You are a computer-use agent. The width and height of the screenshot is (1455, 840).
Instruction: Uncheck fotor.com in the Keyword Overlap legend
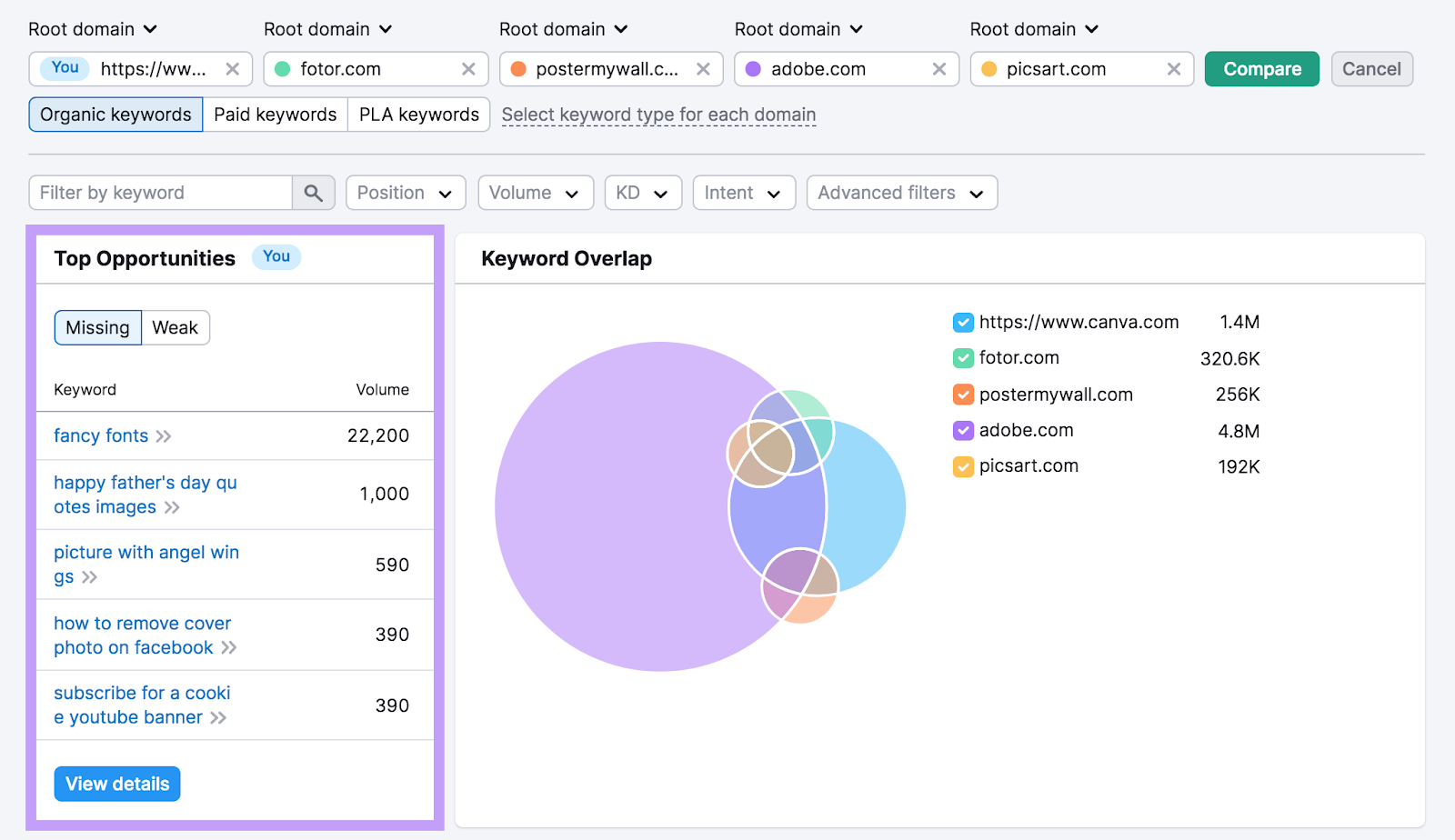pyautogui.click(x=962, y=358)
